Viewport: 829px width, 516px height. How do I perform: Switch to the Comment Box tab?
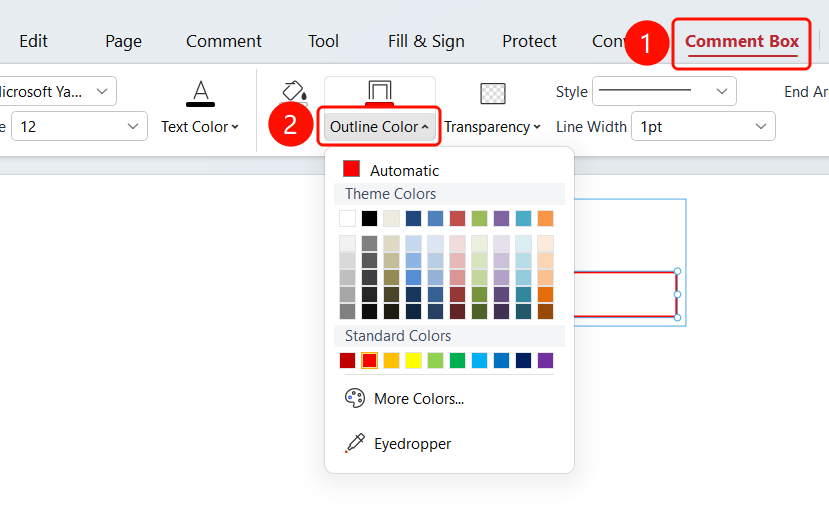point(742,41)
